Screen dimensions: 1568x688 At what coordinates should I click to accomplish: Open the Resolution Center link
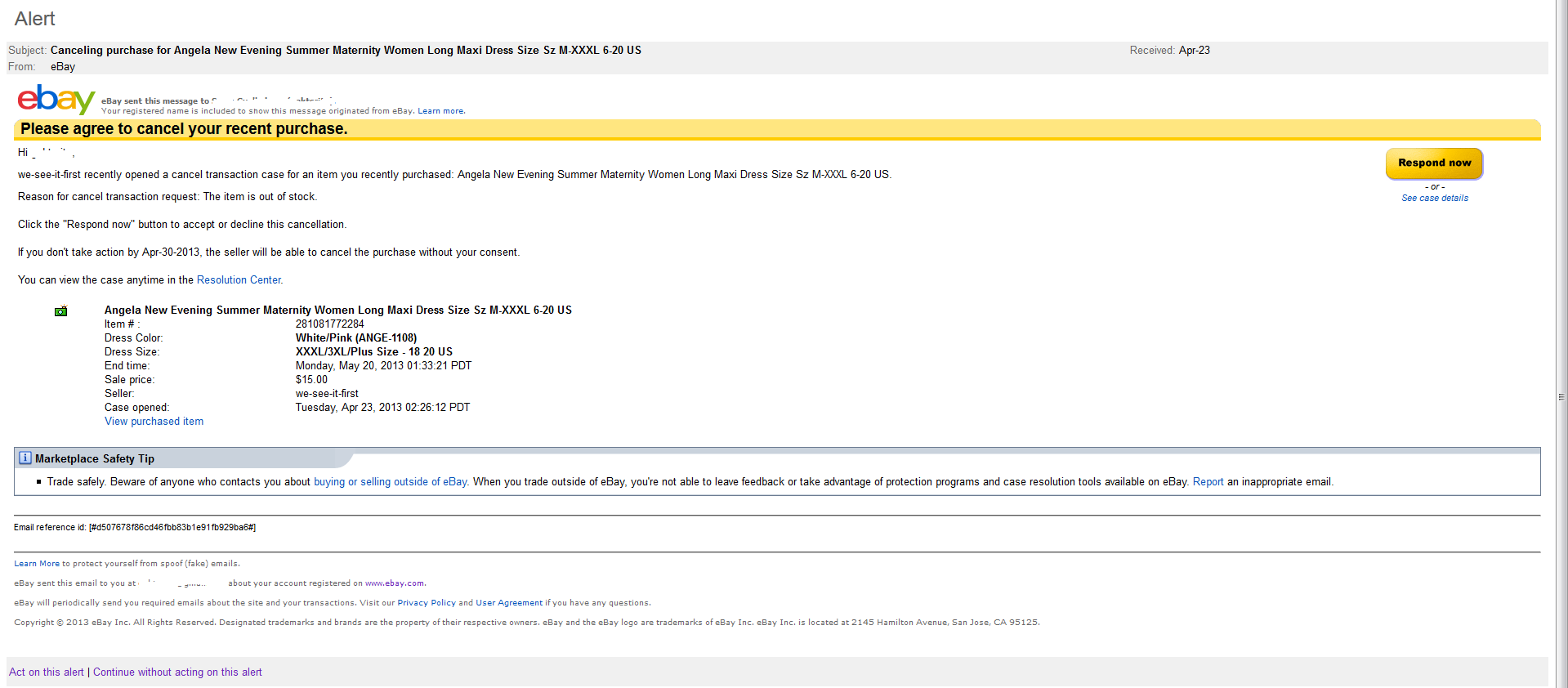(x=239, y=280)
